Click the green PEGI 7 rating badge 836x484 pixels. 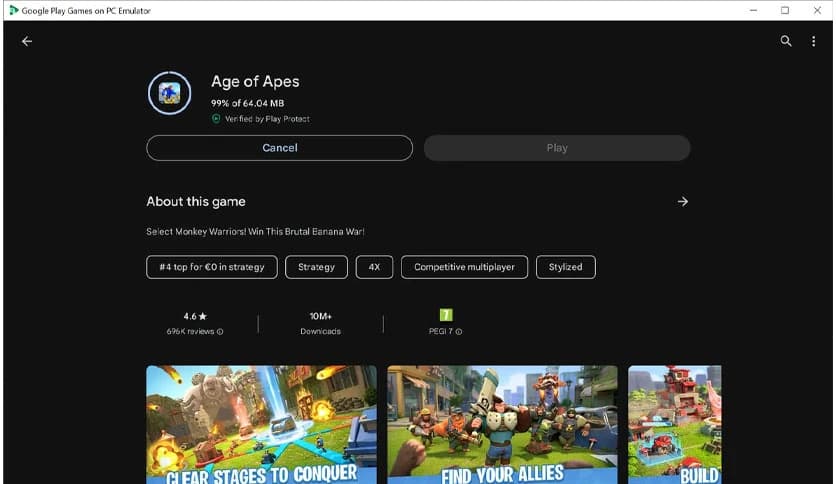point(446,315)
